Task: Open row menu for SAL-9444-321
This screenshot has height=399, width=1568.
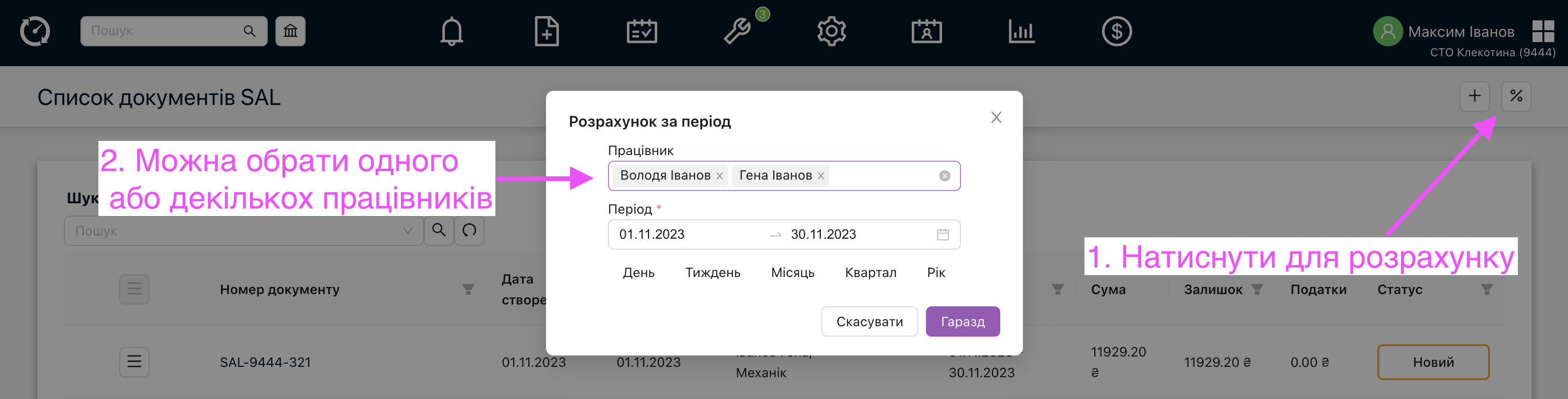Action: click(x=134, y=362)
